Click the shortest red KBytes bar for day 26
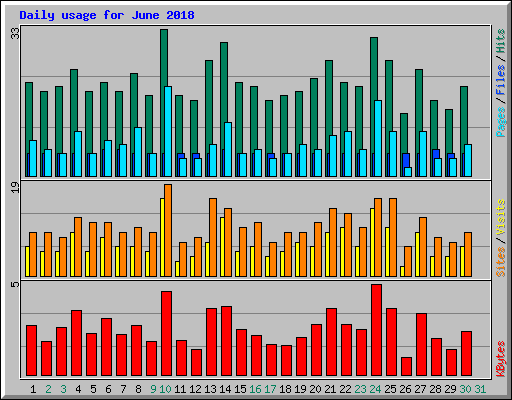 (x=406, y=367)
